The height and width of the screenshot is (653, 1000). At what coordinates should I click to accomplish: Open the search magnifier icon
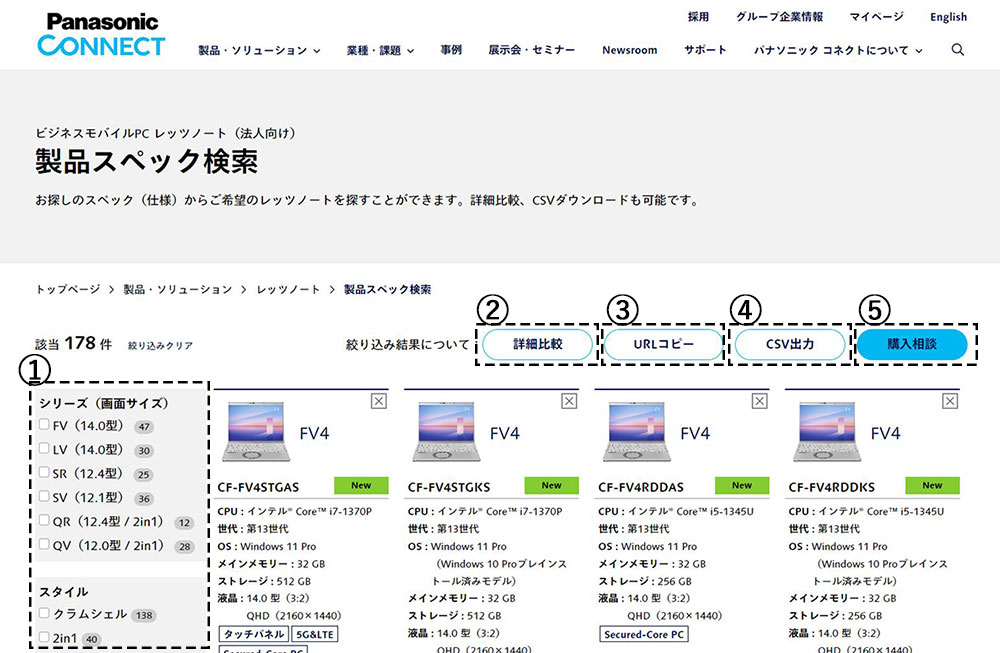(x=958, y=49)
